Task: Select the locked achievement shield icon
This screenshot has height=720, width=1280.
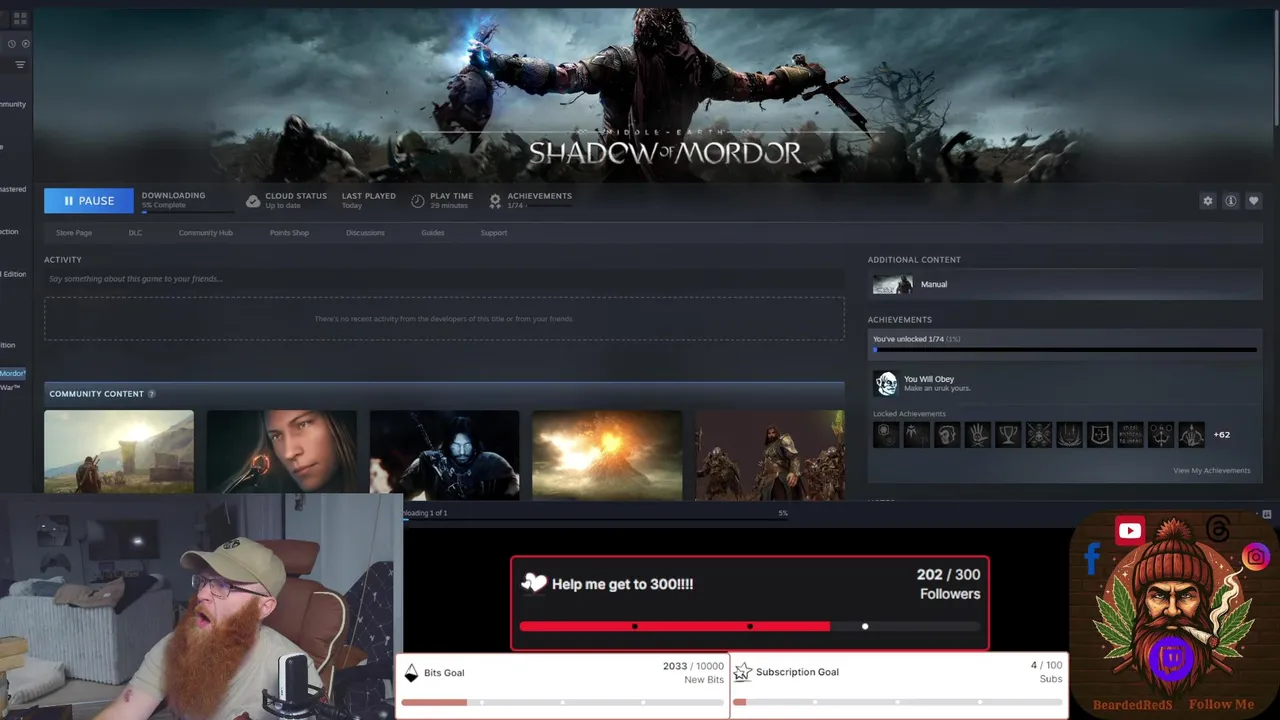Action: (1099, 435)
